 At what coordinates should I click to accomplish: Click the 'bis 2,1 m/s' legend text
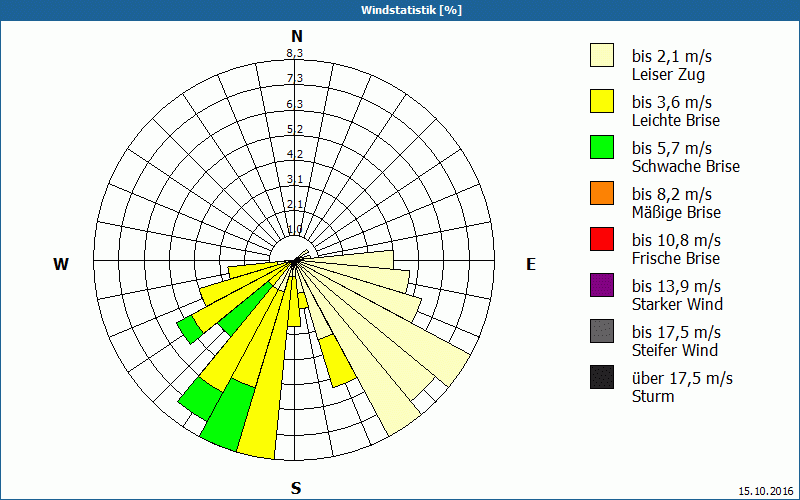pos(671,56)
